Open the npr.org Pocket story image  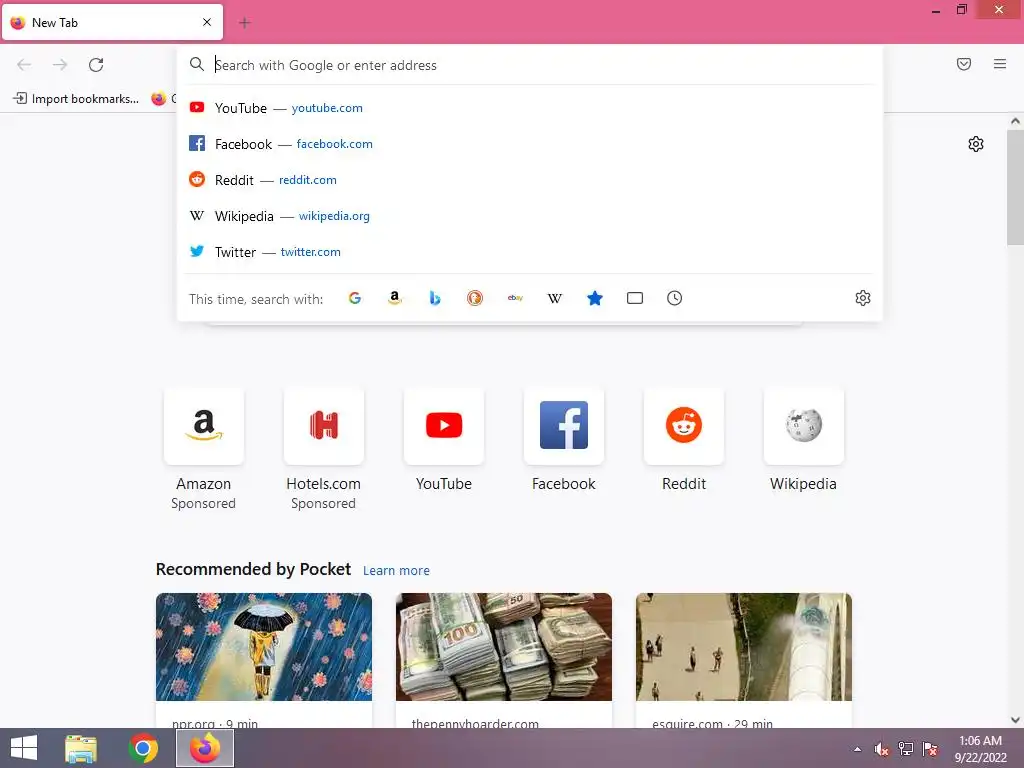tap(264, 647)
